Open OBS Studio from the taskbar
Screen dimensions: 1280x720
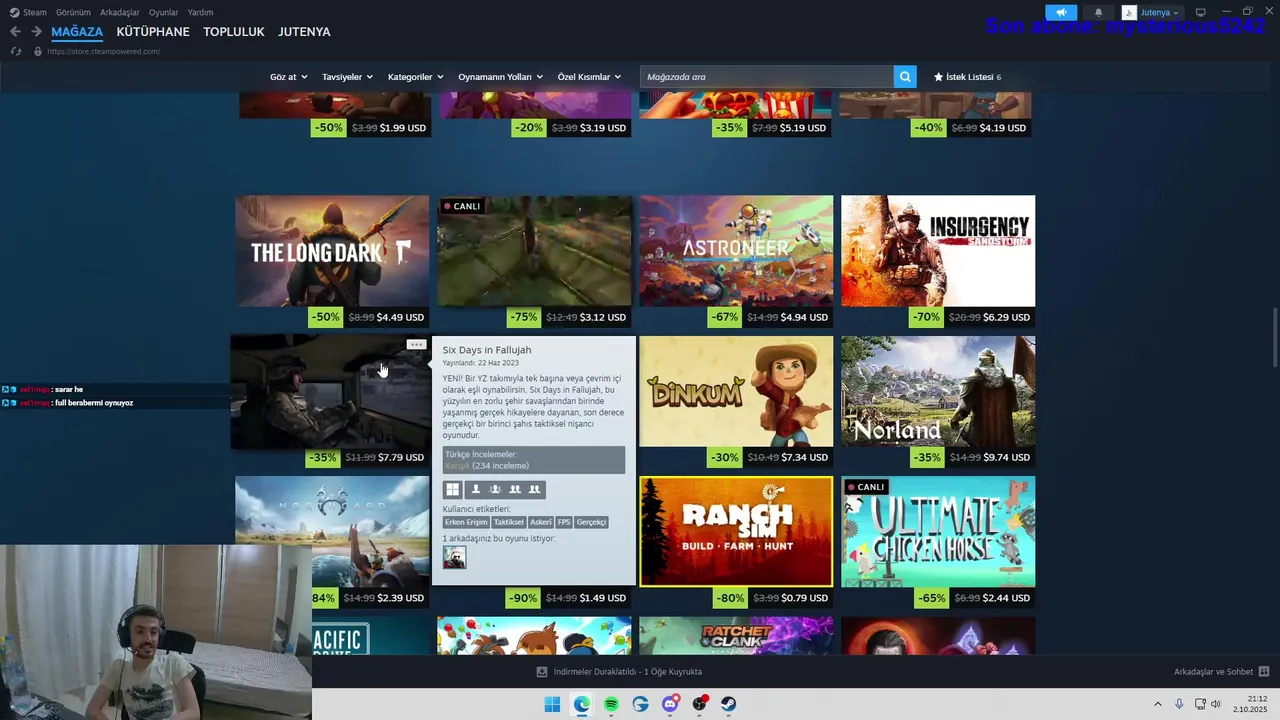coord(699,704)
